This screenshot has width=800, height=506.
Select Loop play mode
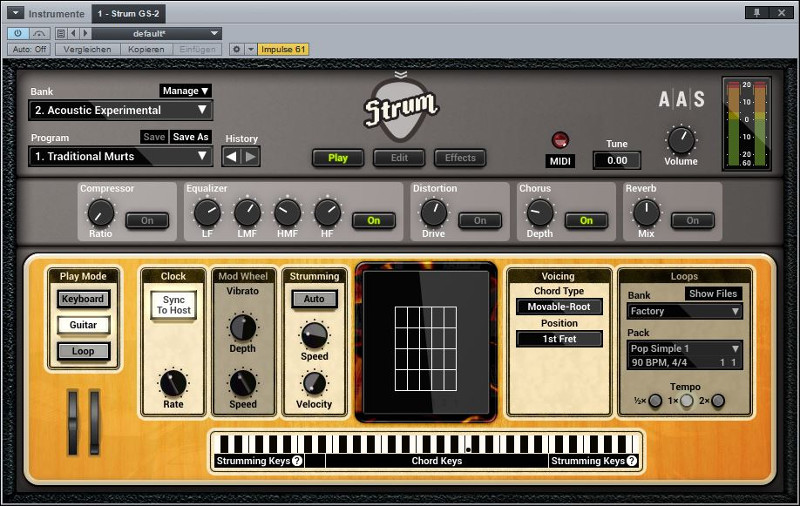[83, 351]
